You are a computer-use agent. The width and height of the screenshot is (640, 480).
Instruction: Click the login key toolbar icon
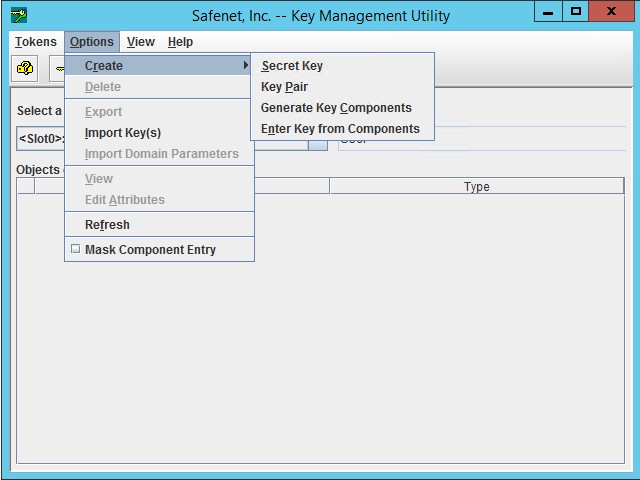point(25,69)
